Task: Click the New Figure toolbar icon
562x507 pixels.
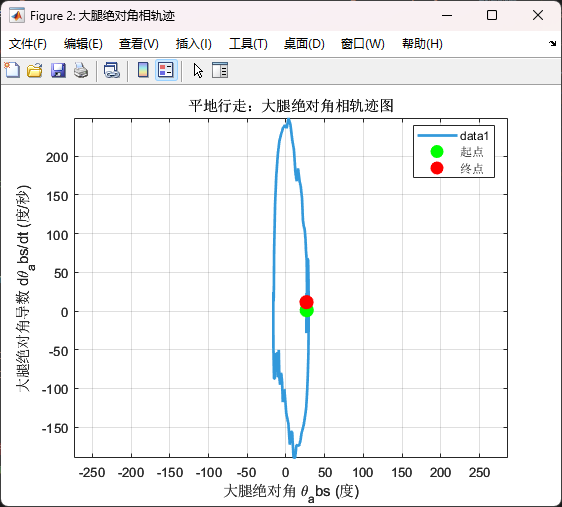Action: pos(12,70)
